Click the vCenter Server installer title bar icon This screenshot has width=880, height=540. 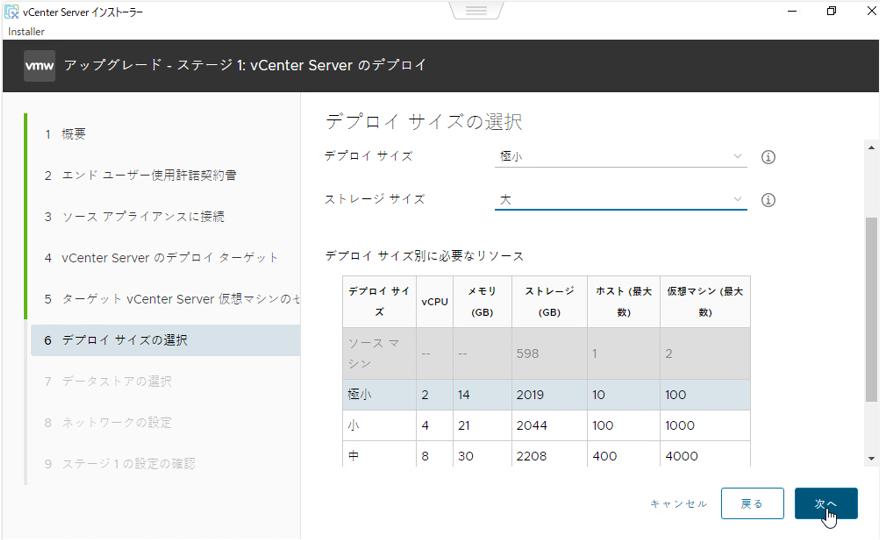coord(11,11)
